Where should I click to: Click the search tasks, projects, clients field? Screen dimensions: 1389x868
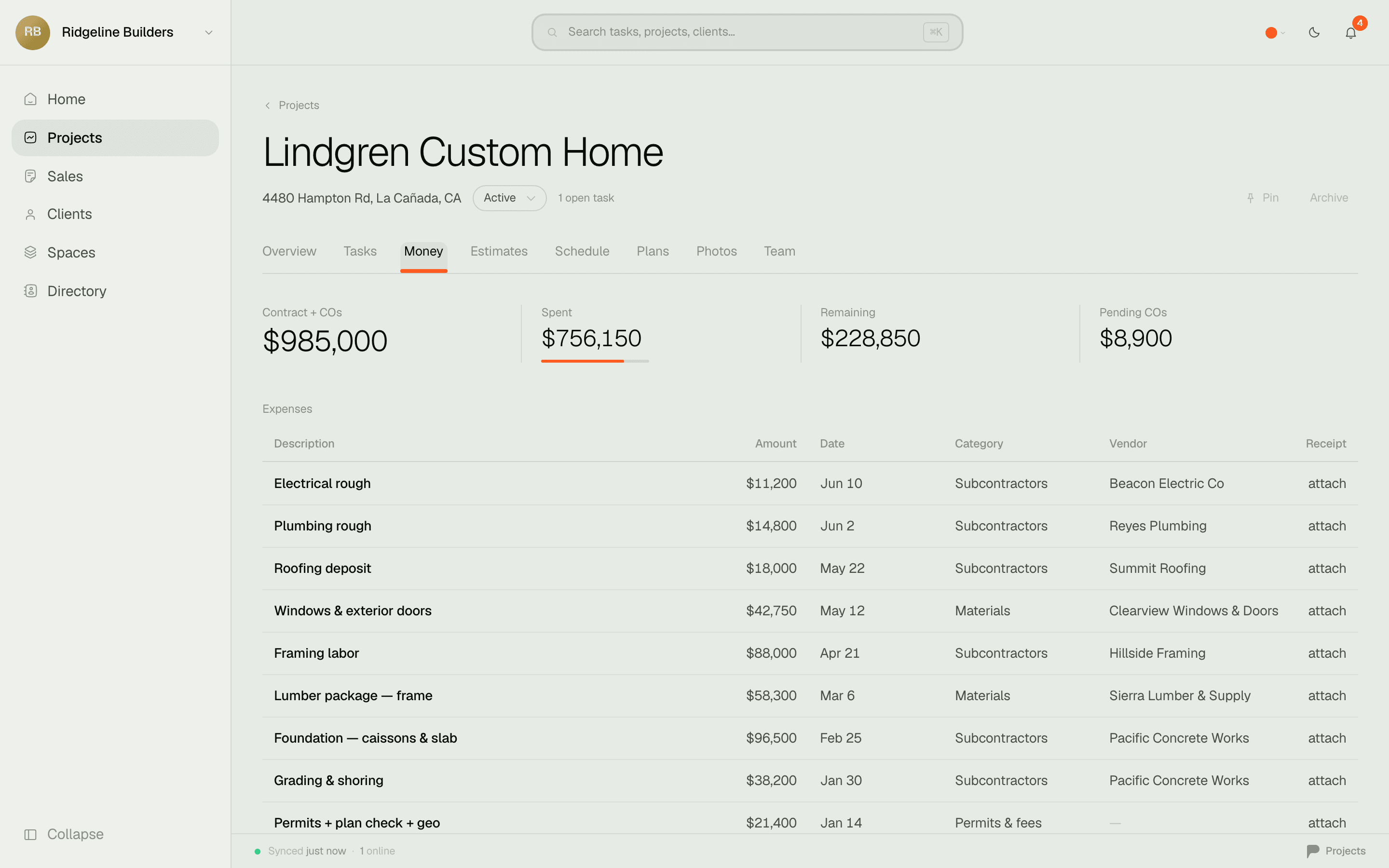click(747, 32)
